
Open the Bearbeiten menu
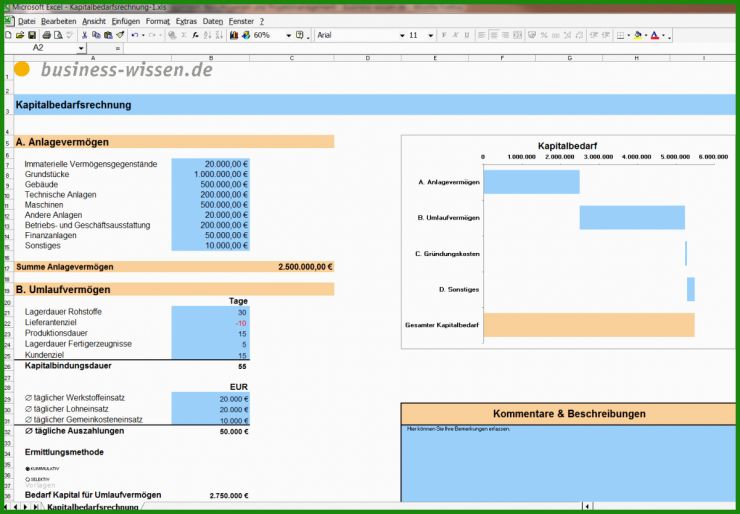(59, 21)
